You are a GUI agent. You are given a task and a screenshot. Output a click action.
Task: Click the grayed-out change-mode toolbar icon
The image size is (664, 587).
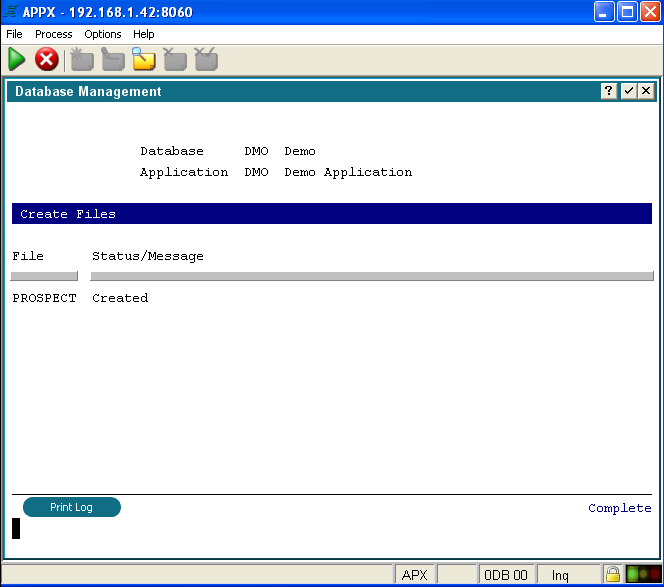coord(113,60)
